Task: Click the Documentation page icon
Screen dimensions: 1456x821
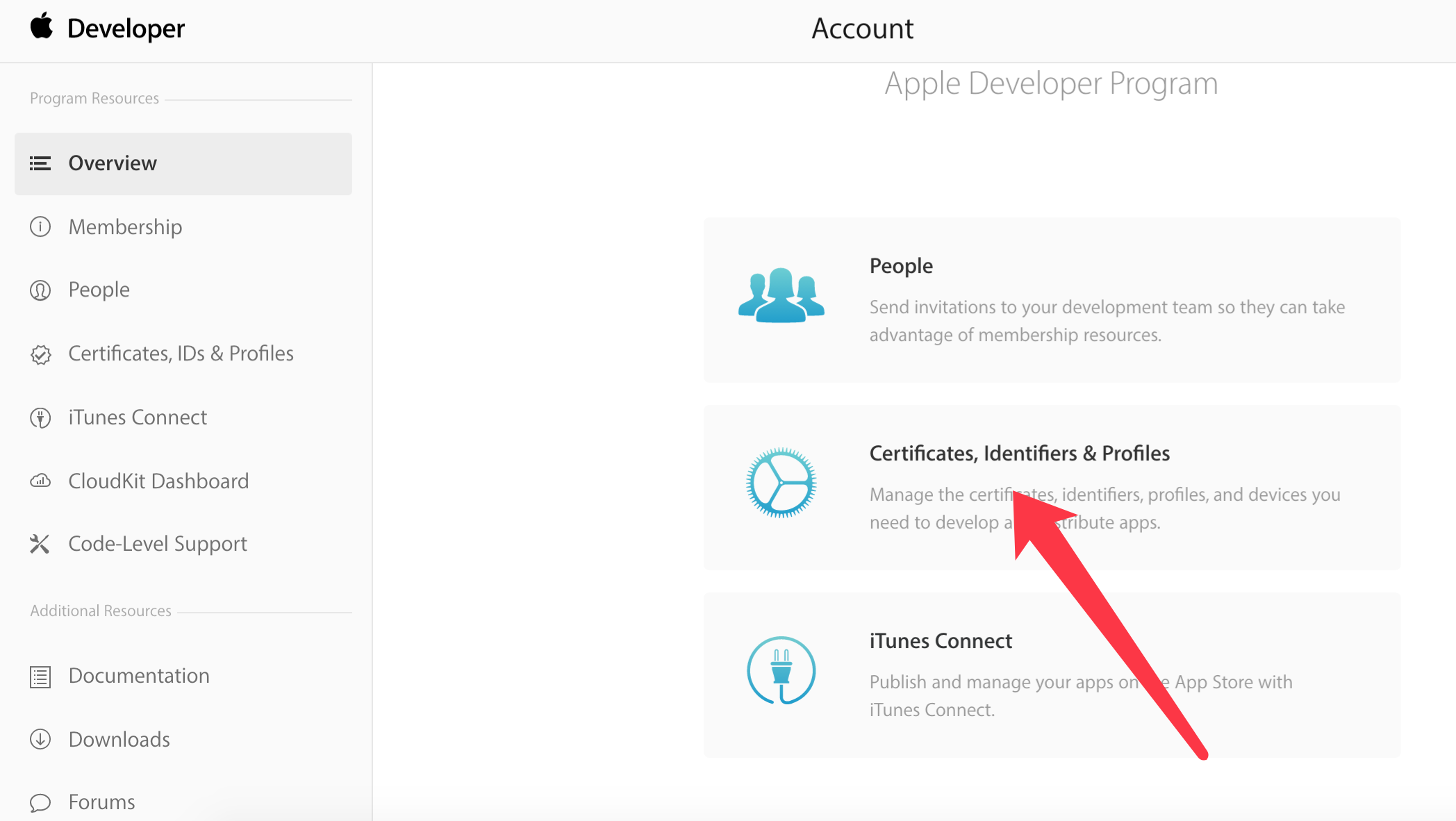Action: pos(40,677)
